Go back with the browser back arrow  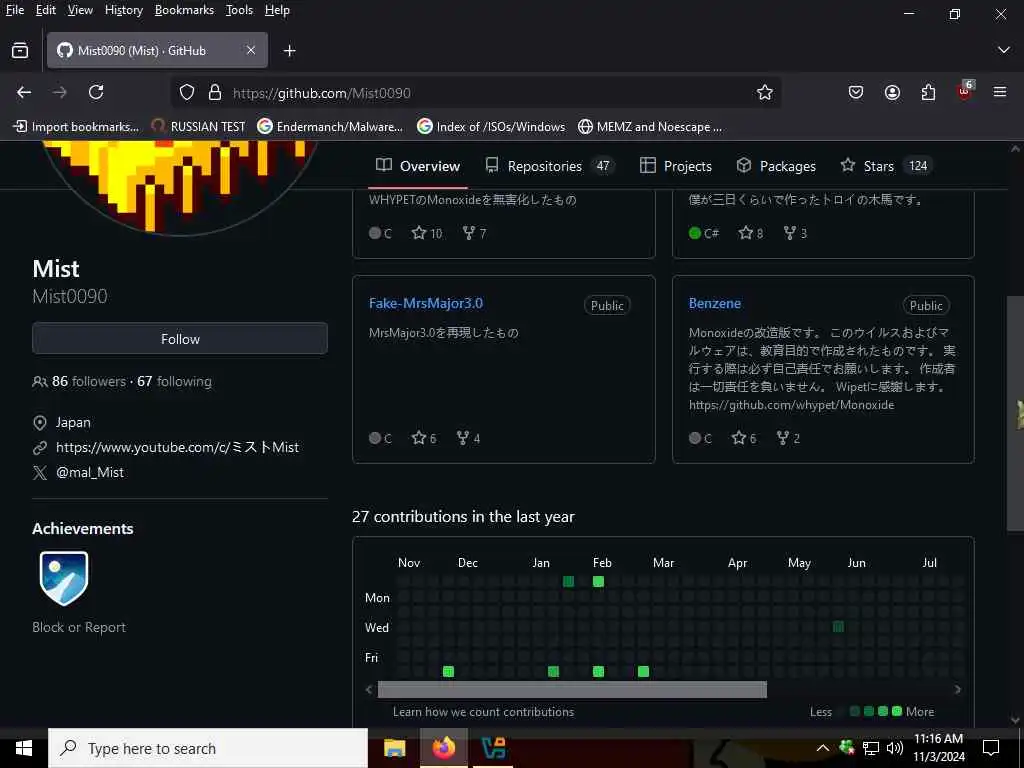[x=24, y=93]
